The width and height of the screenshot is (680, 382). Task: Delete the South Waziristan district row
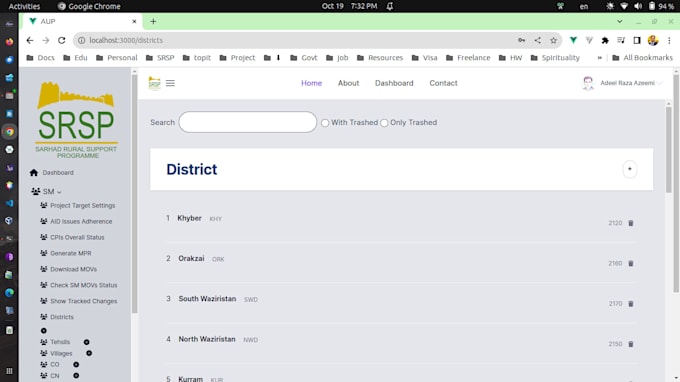pos(631,304)
